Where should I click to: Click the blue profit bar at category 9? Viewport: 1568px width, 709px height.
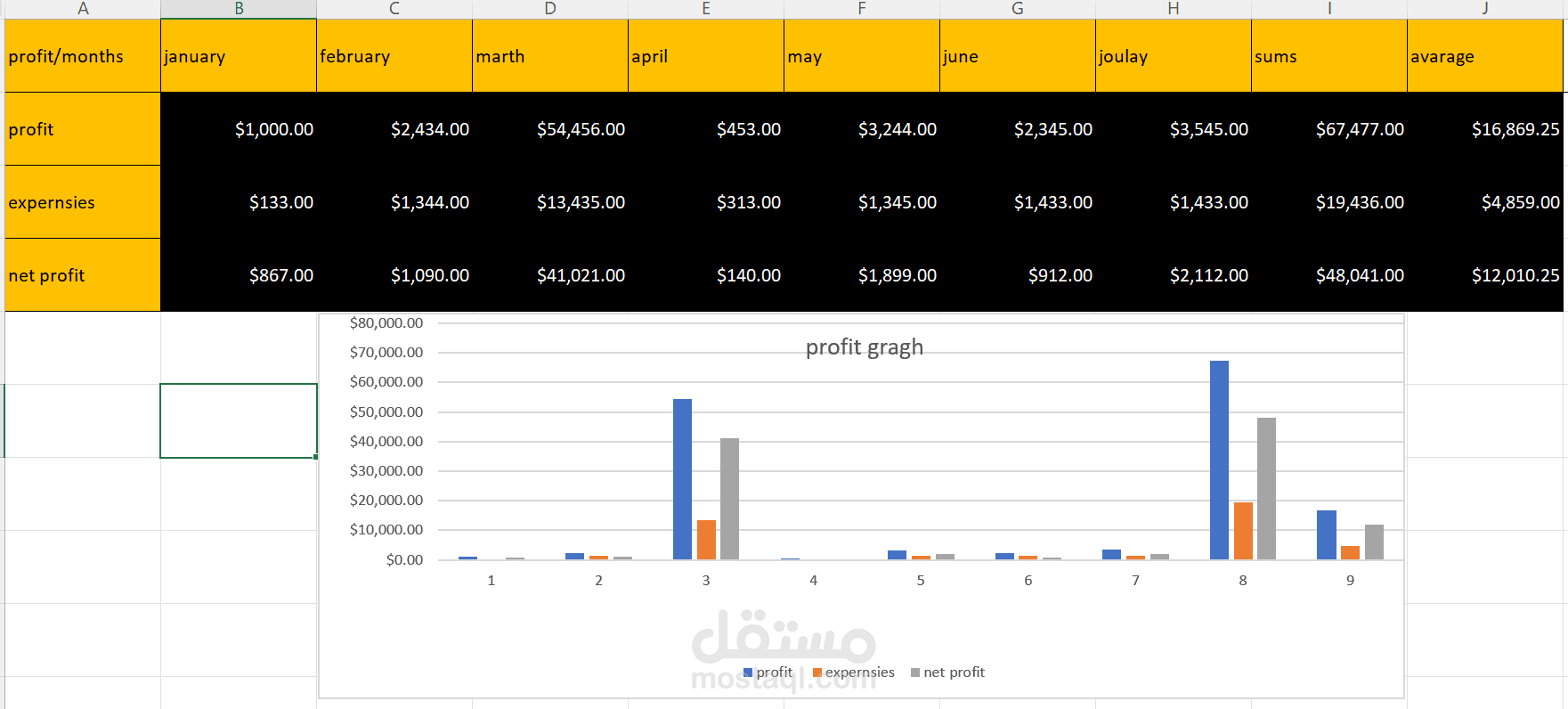(1327, 534)
